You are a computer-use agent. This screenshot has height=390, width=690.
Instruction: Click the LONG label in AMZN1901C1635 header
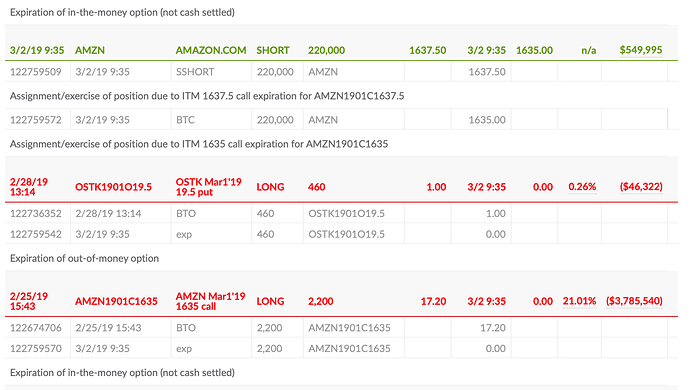point(270,302)
